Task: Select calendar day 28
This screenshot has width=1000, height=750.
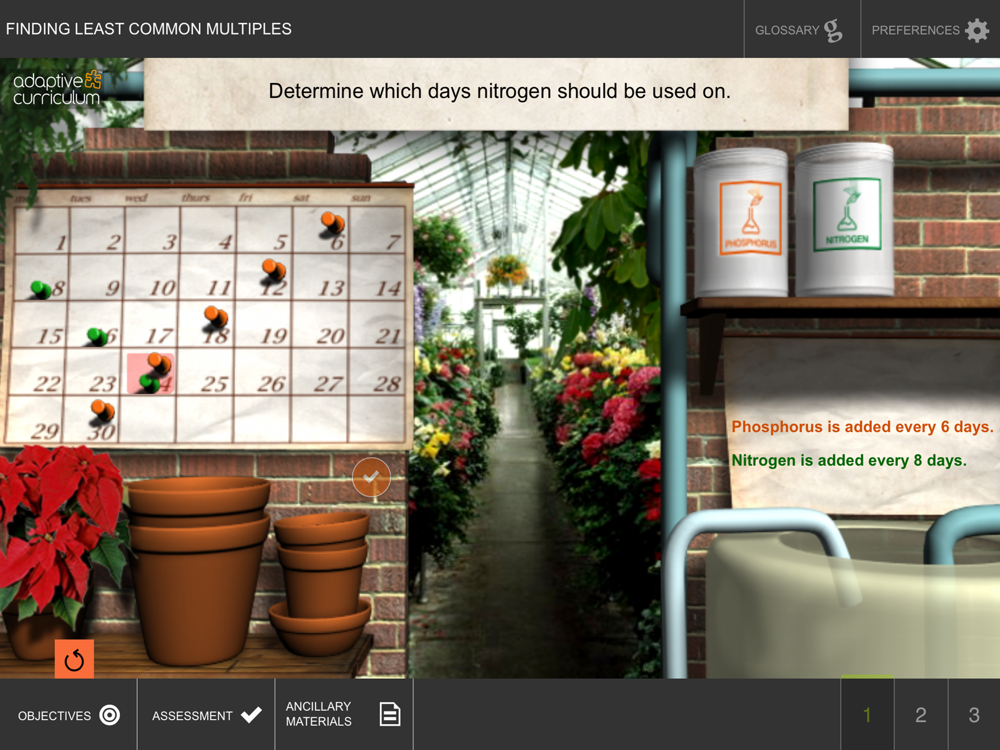Action: 377,372
